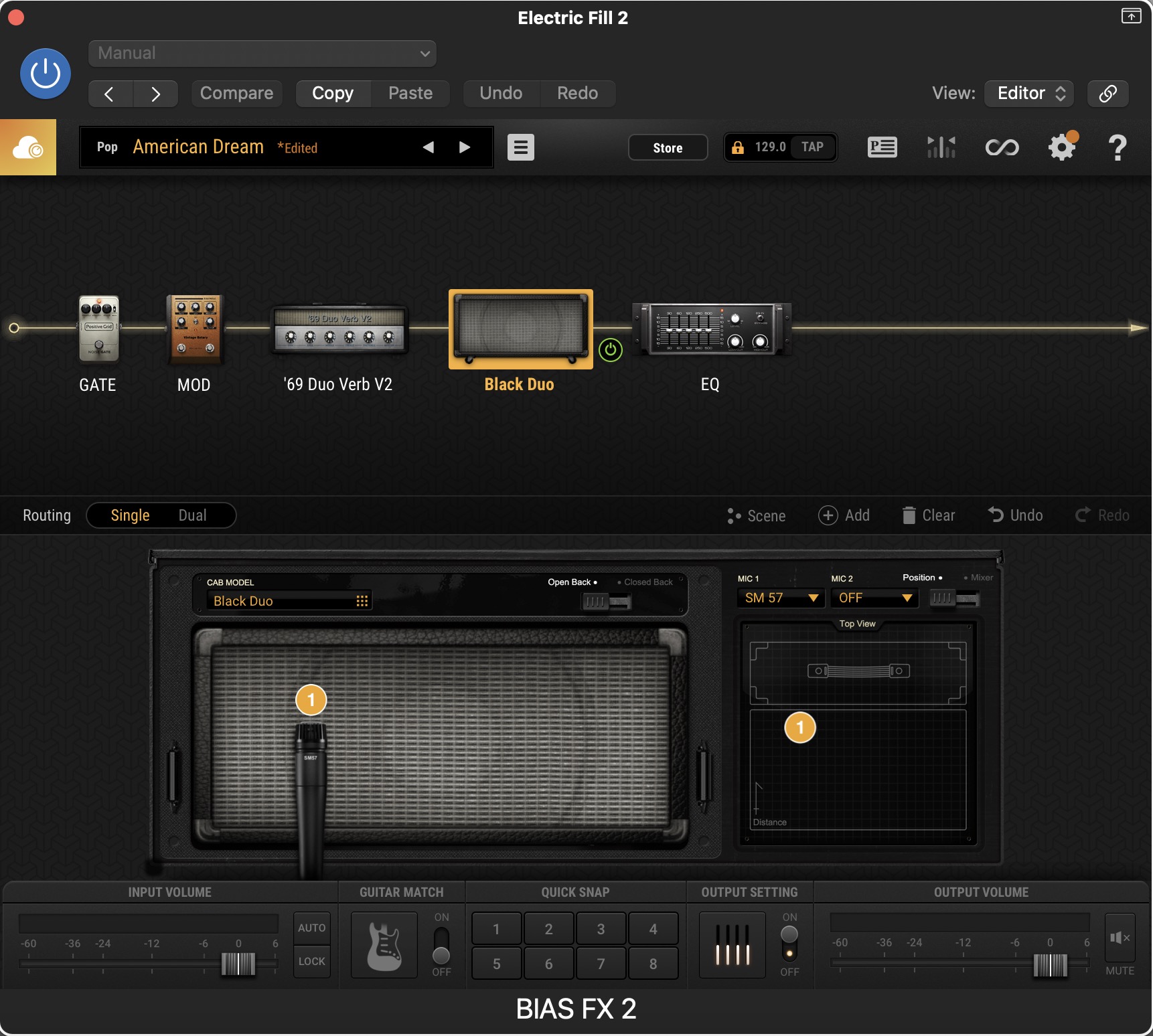Select next preset triangle arrow
This screenshot has height=1036, width=1153.
465,147
